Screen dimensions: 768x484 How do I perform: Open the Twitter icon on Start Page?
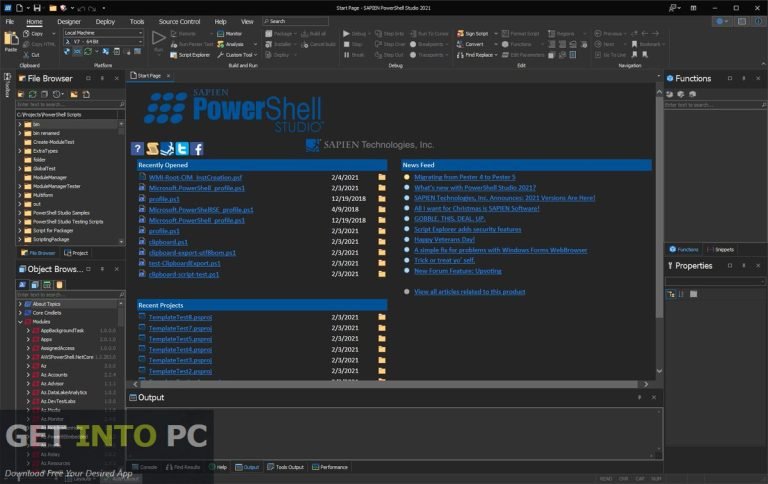(x=183, y=149)
